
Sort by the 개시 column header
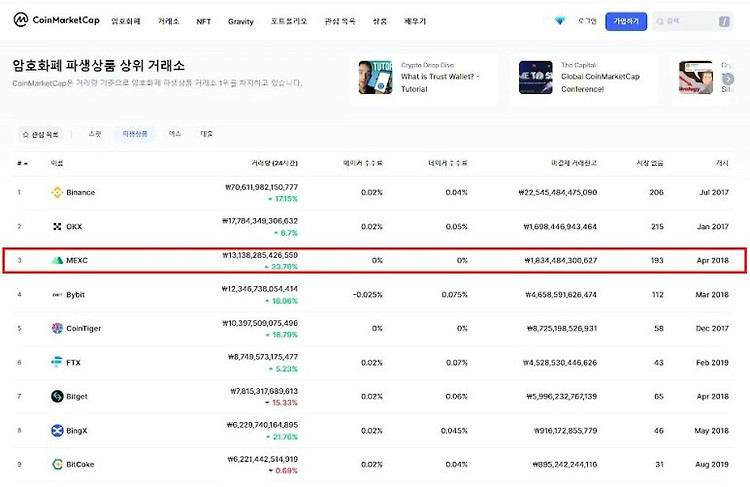tap(722, 164)
